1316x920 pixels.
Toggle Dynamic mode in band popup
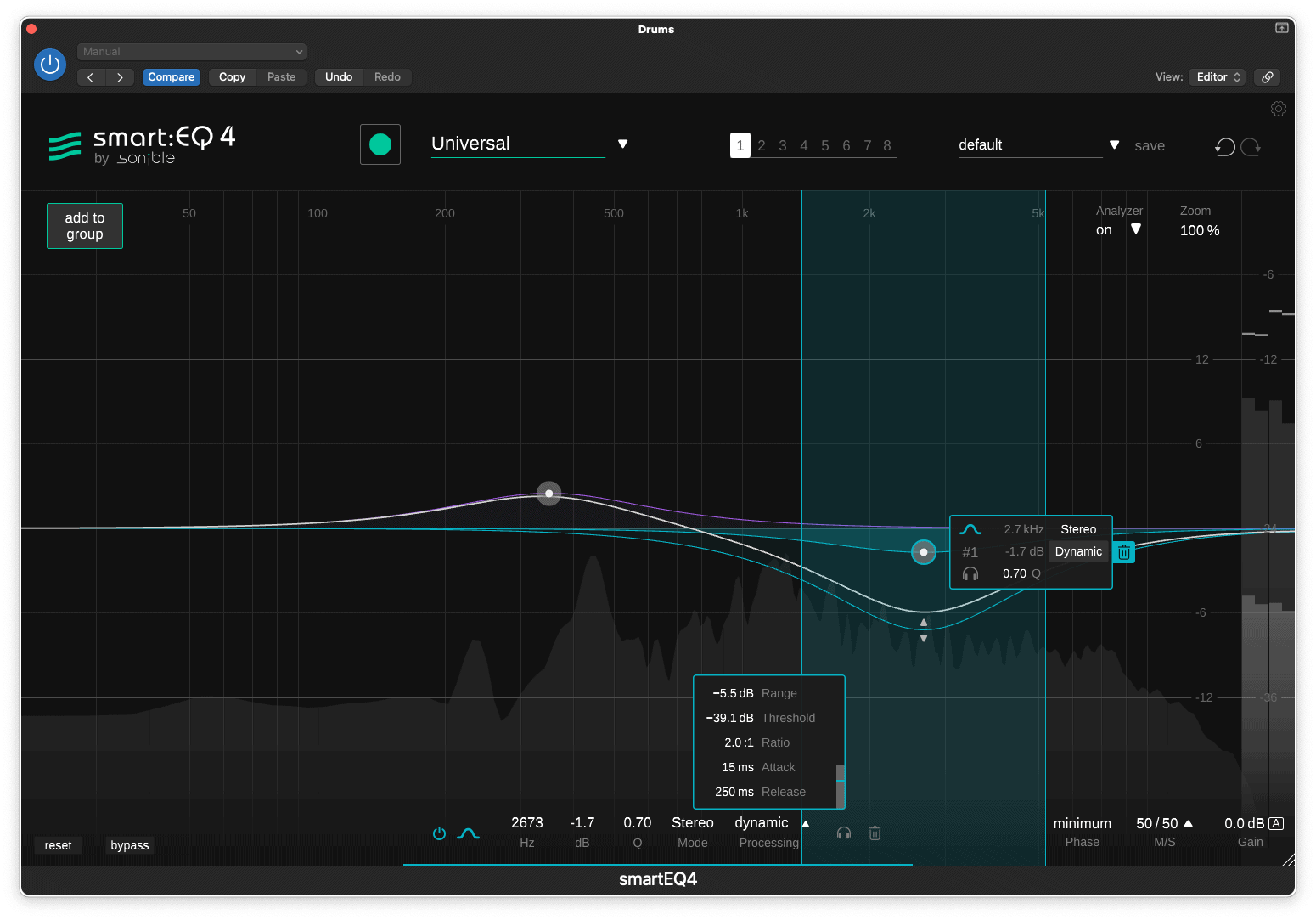coord(1078,551)
